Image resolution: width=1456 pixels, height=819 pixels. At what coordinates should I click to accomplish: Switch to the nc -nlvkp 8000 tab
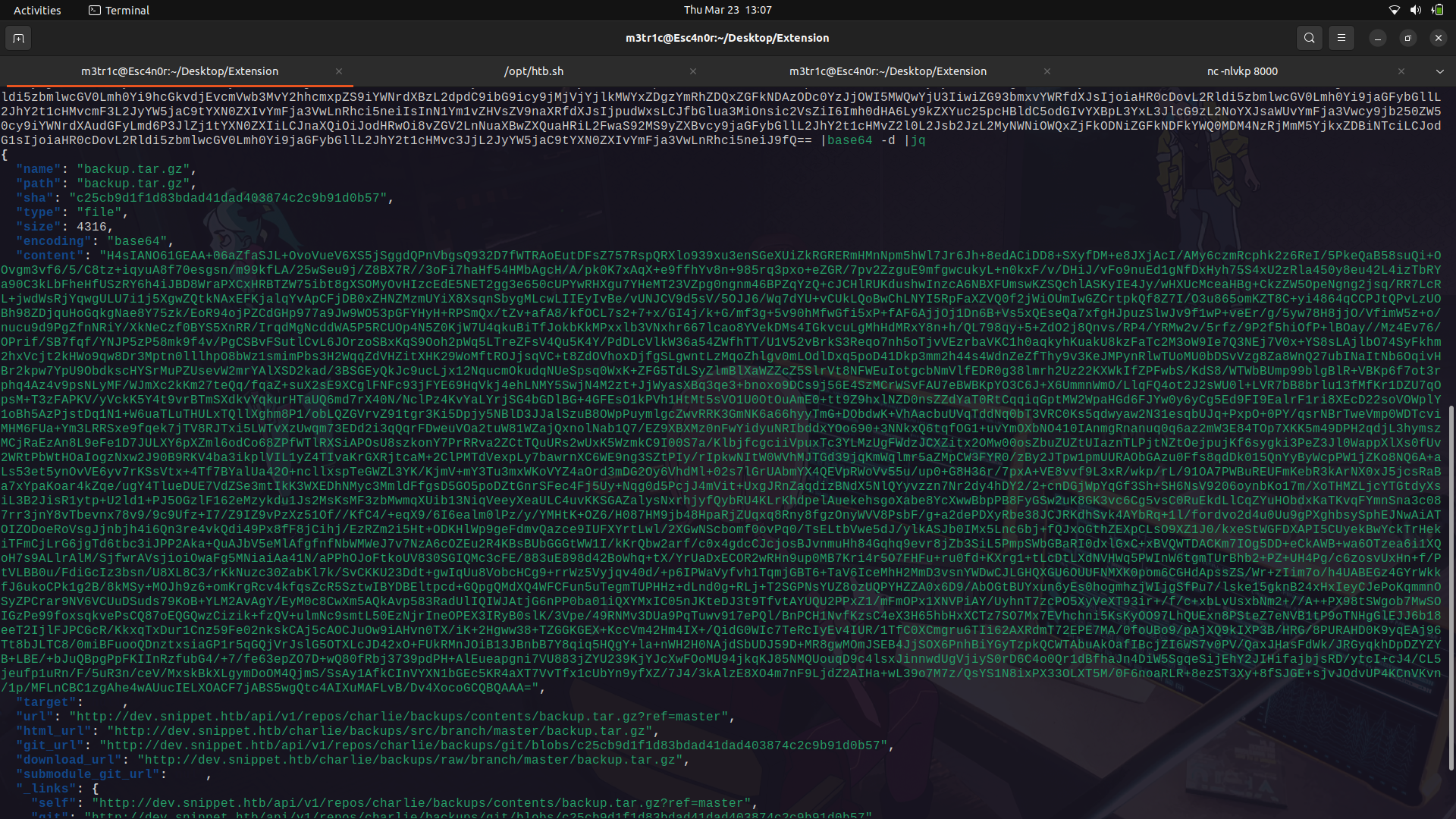[1241, 71]
